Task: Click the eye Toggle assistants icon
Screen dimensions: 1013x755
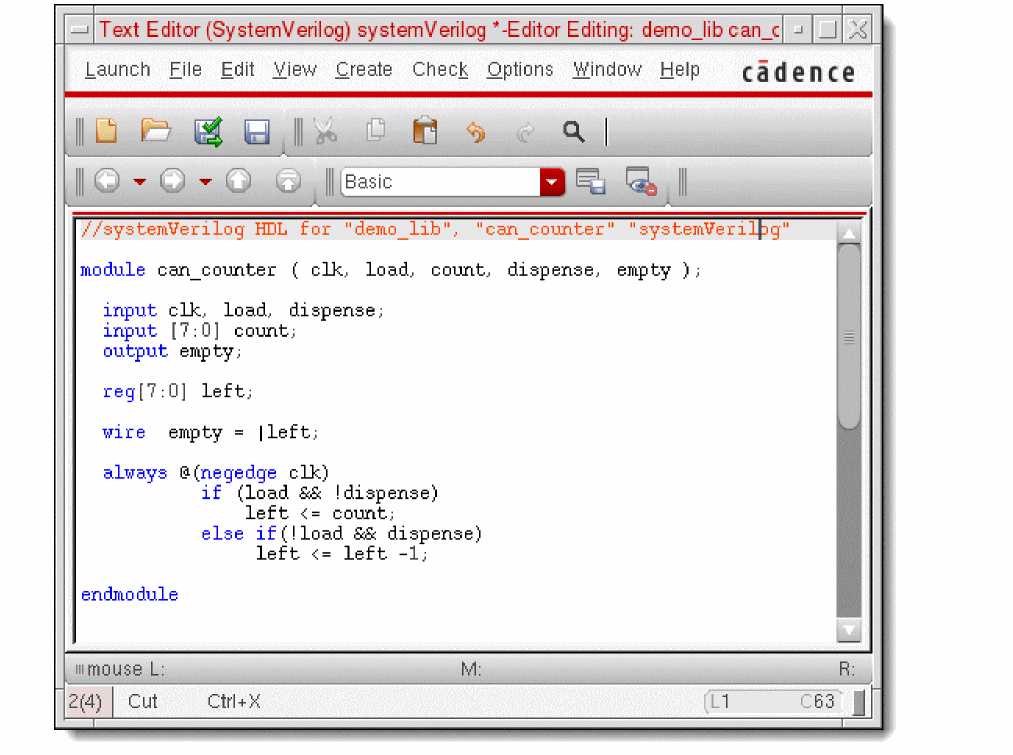Action: (x=641, y=181)
